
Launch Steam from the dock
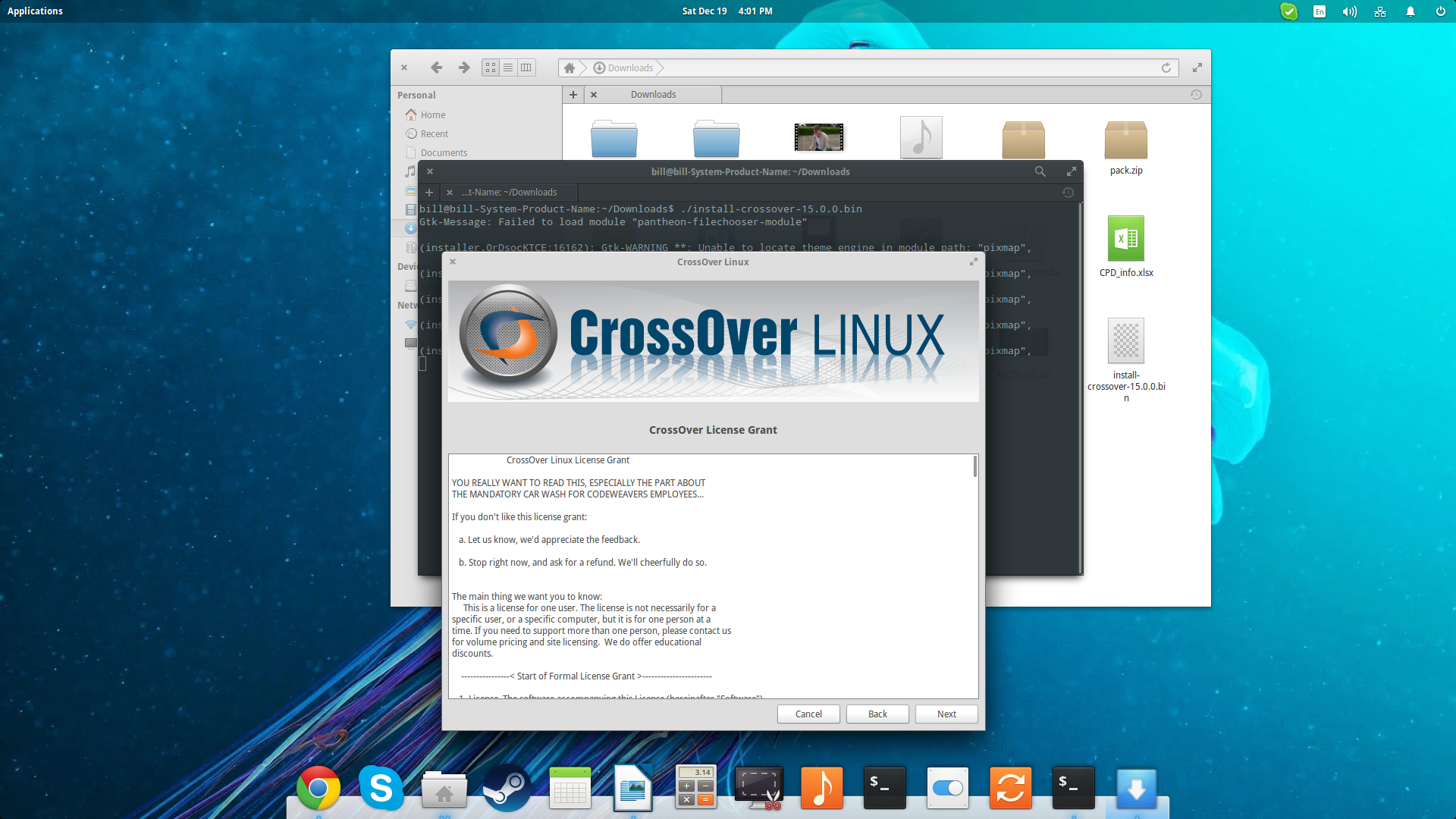[x=507, y=789]
